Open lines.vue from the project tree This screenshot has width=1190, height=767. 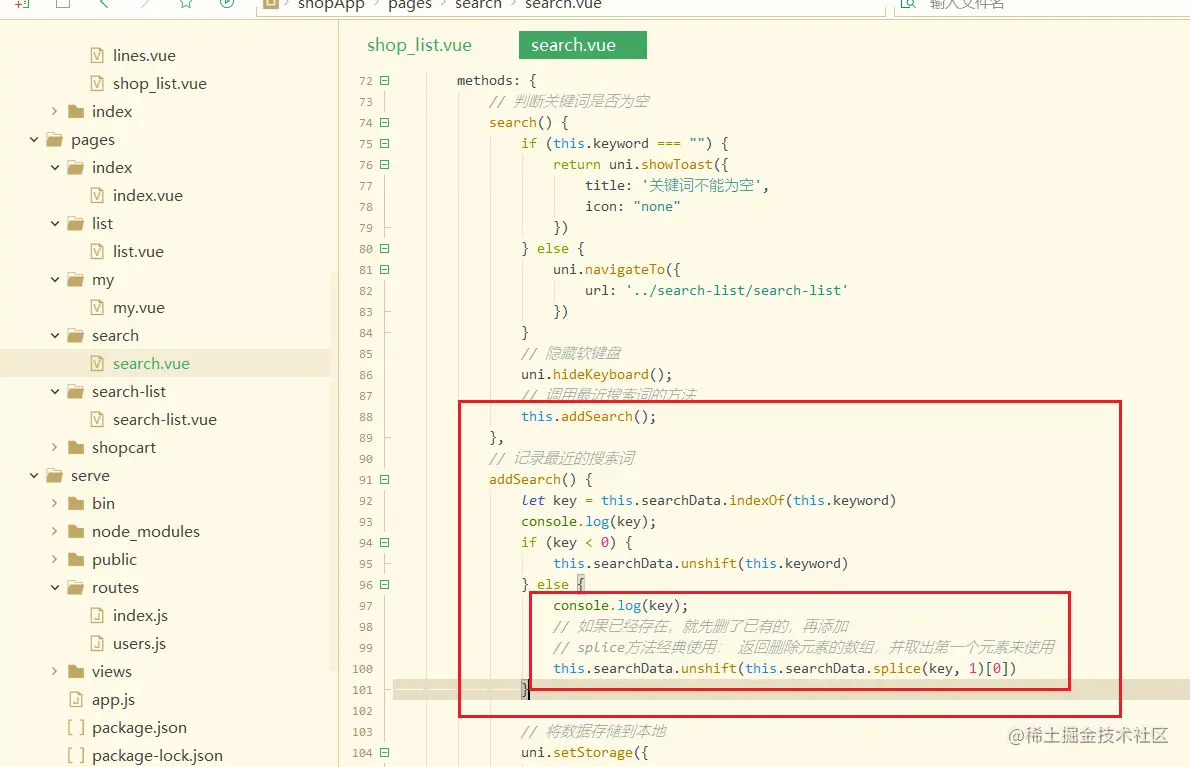[144, 55]
